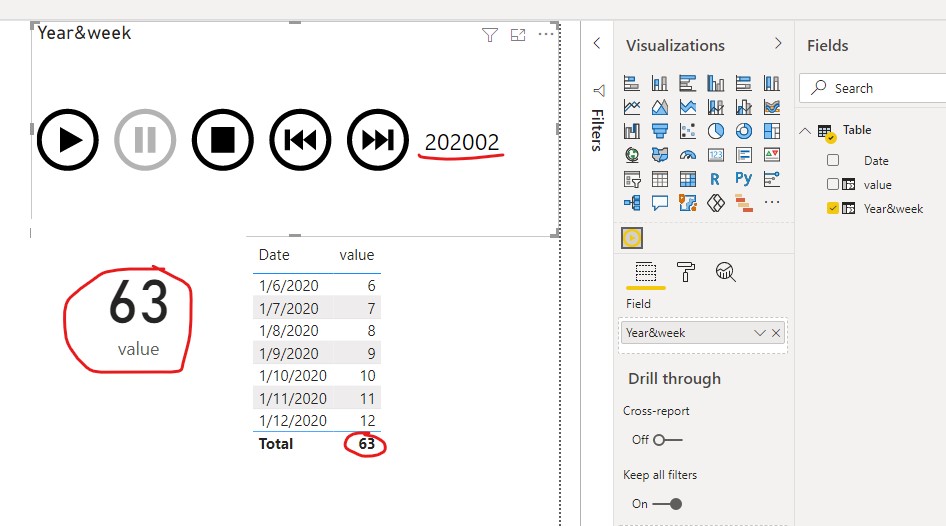Expand the Filters pane chevron
This screenshot has width=946, height=526.
597,43
